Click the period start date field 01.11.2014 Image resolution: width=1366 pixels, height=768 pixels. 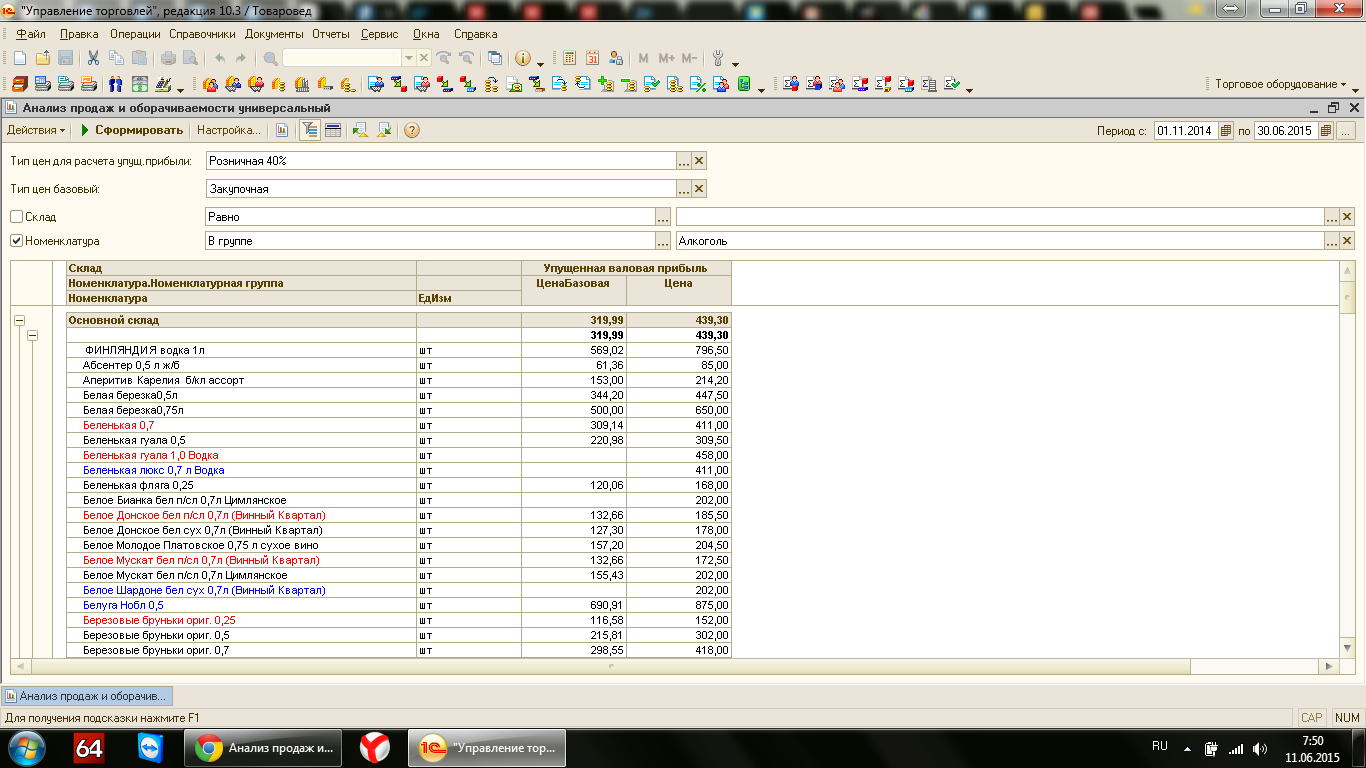(x=1185, y=130)
